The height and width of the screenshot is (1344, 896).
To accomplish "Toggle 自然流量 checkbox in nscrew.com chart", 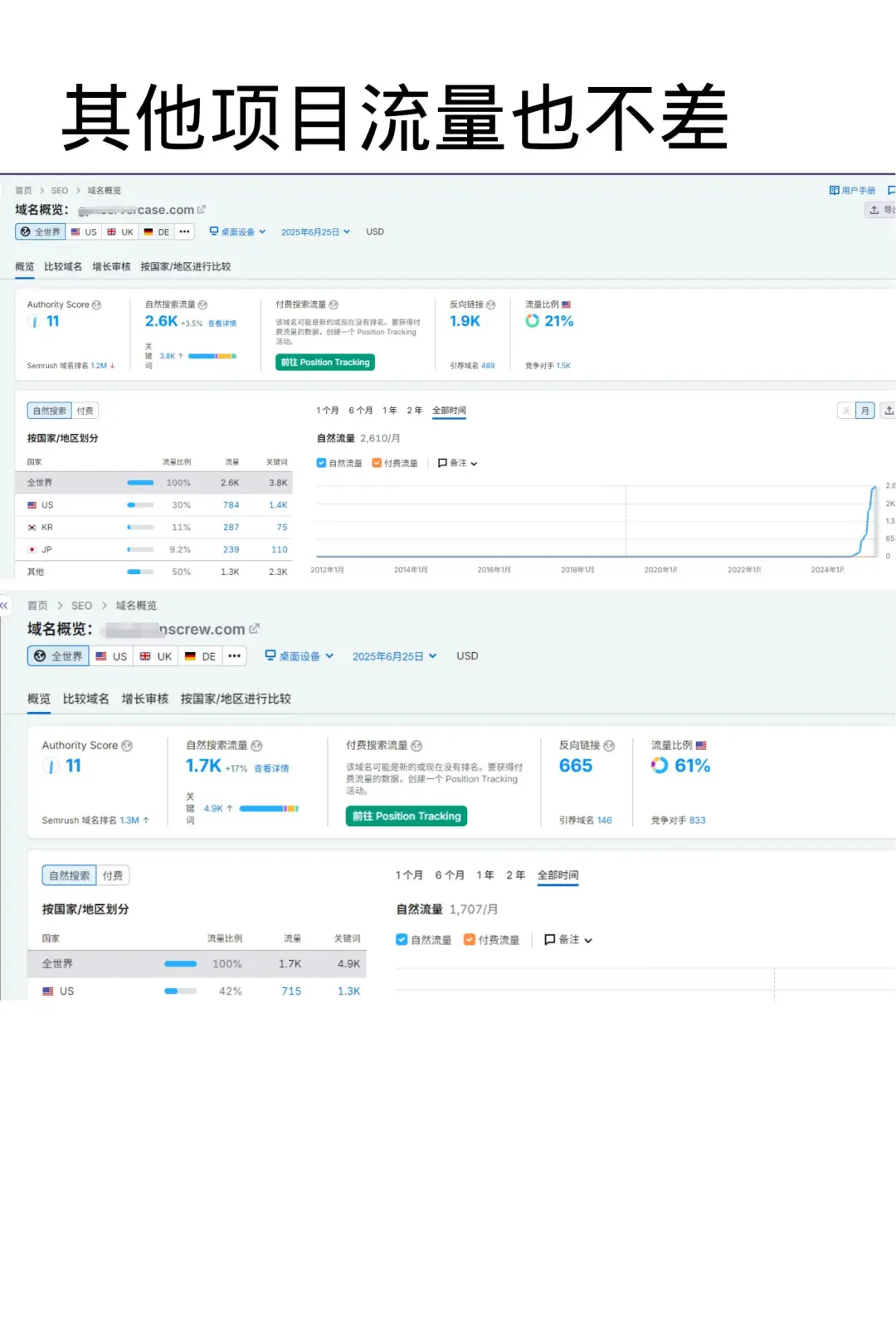I will (402, 939).
